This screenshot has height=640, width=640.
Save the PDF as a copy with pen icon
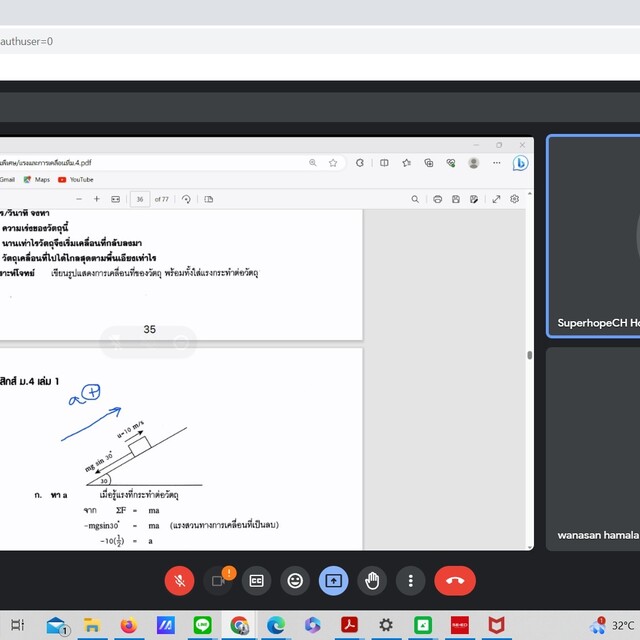(474, 199)
